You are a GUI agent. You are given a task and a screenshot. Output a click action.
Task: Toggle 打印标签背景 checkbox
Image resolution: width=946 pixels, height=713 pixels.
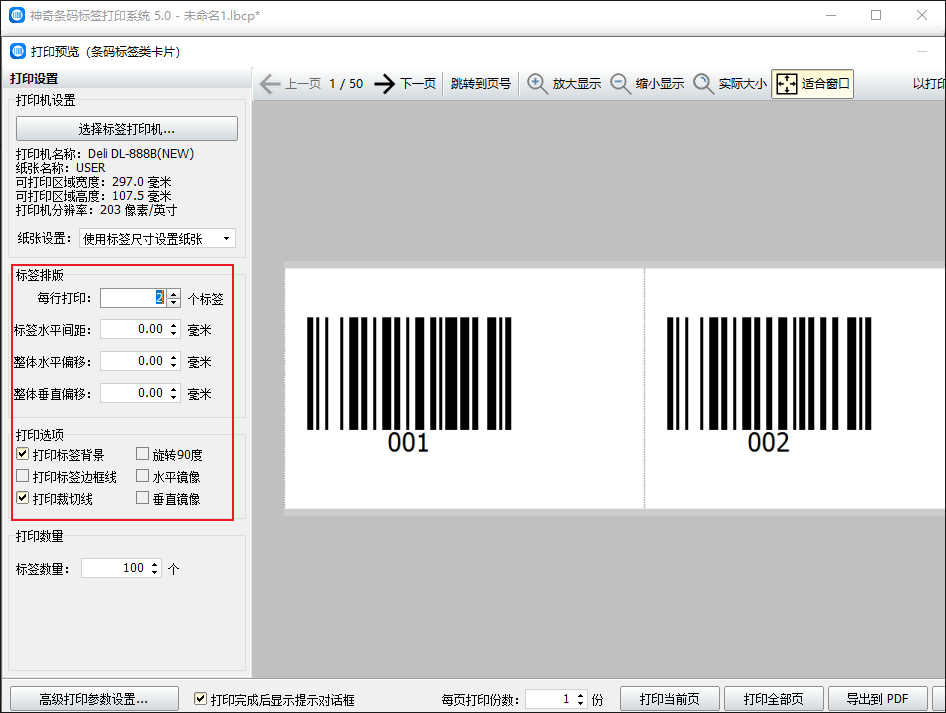[x=23, y=454]
